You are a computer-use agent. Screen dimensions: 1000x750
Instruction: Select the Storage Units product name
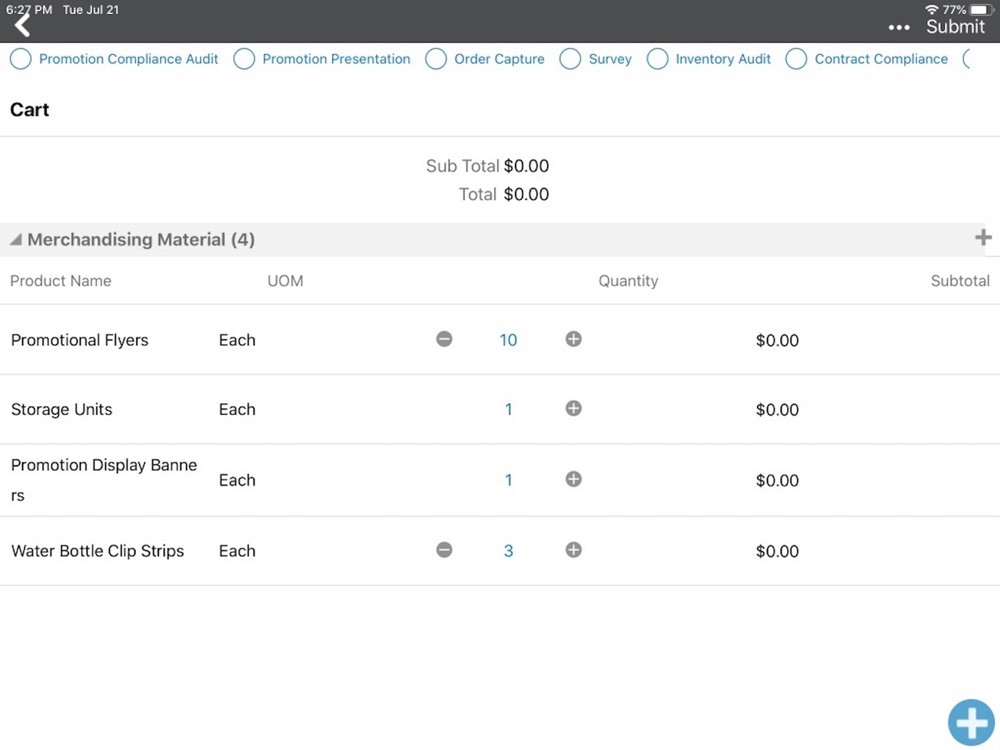(62, 409)
